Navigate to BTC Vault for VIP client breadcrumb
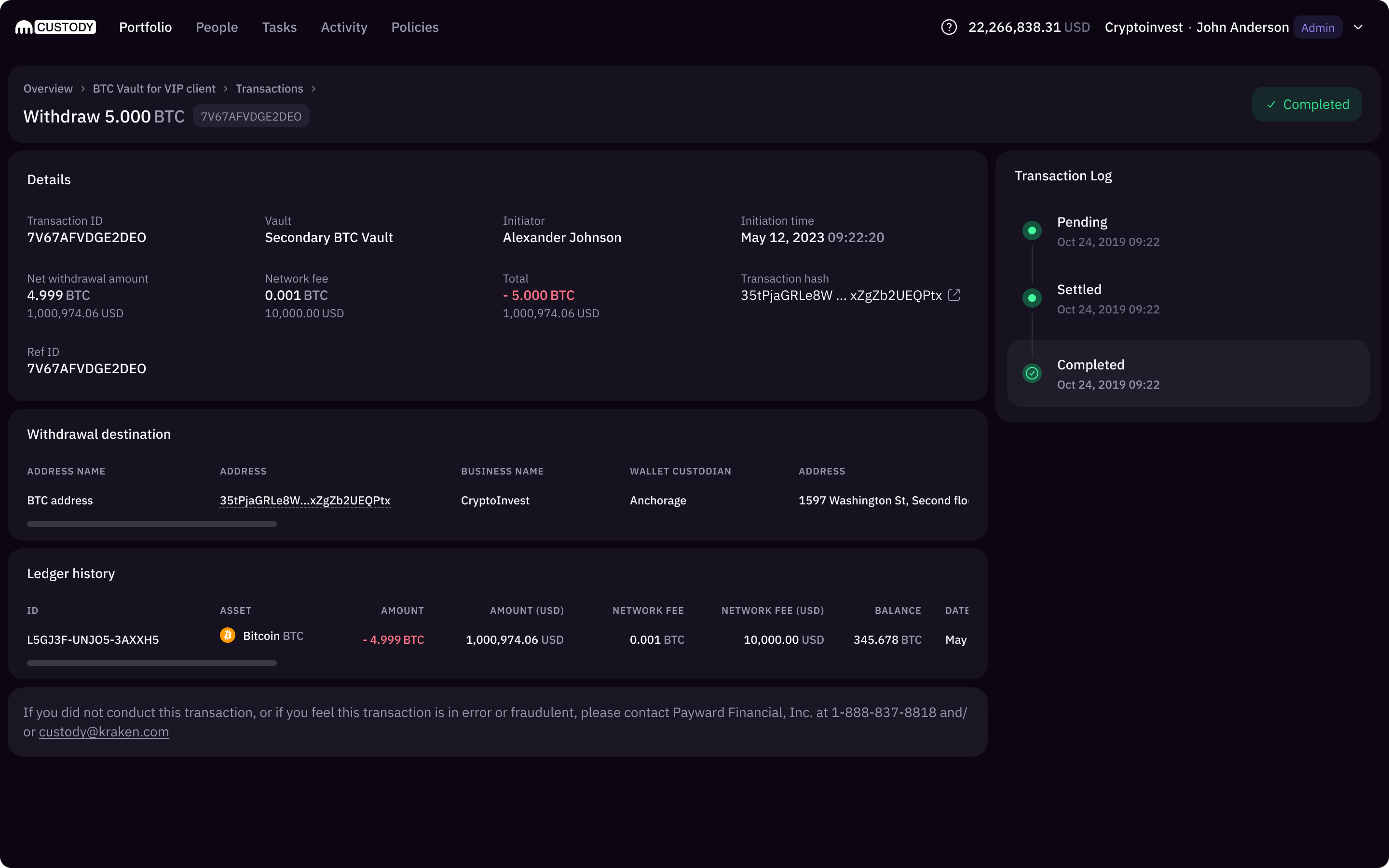The image size is (1389, 868). (154, 88)
